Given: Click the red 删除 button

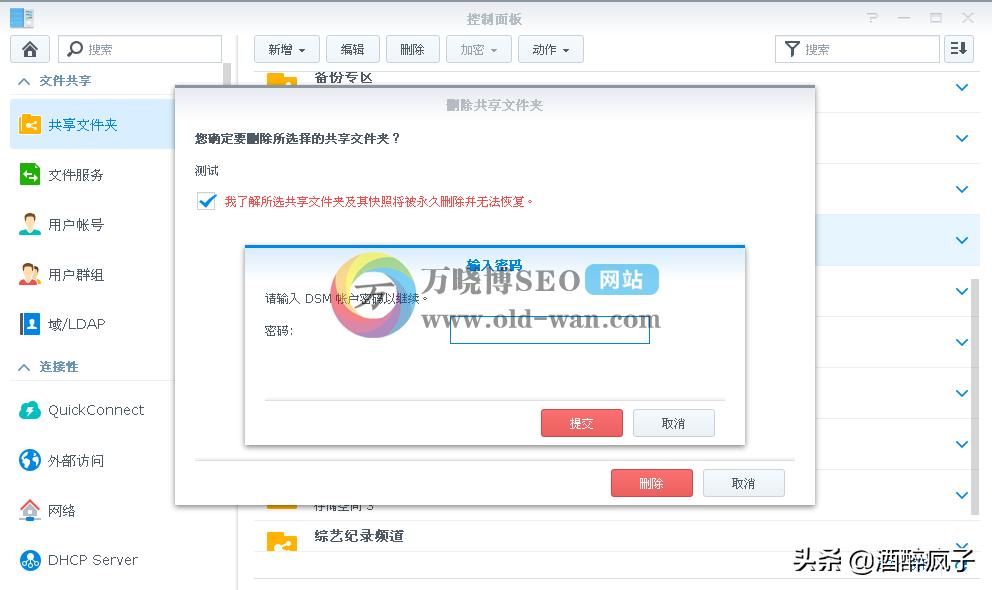Looking at the screenshot, I should click(x=651, y=483).
